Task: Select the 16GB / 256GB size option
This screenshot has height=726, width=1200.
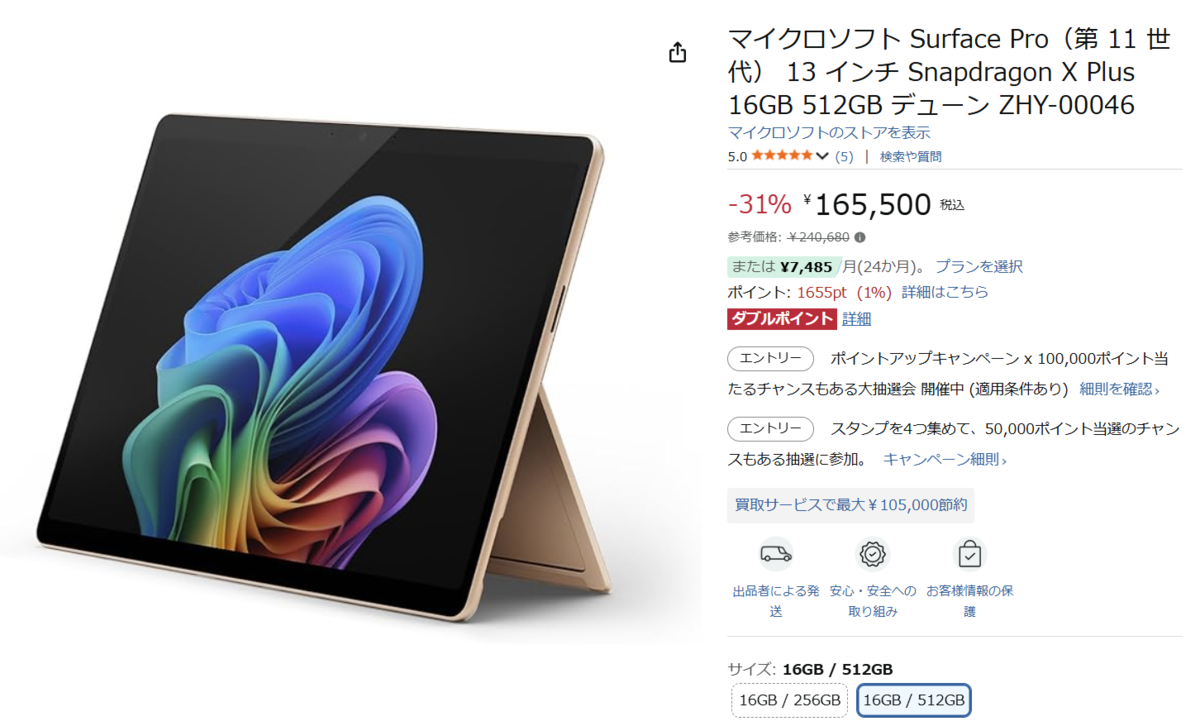Action: coord(789,700)
